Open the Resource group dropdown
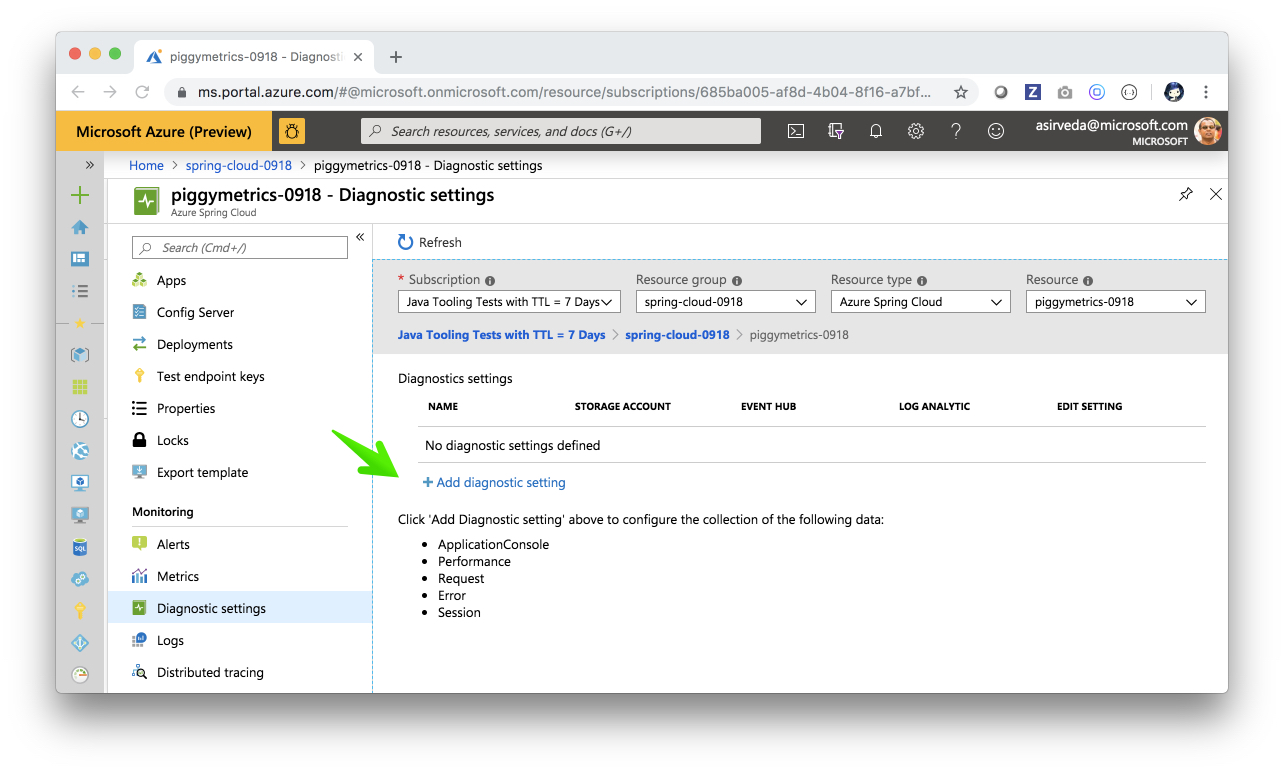 pyautogui.click(x=725, y=302)
